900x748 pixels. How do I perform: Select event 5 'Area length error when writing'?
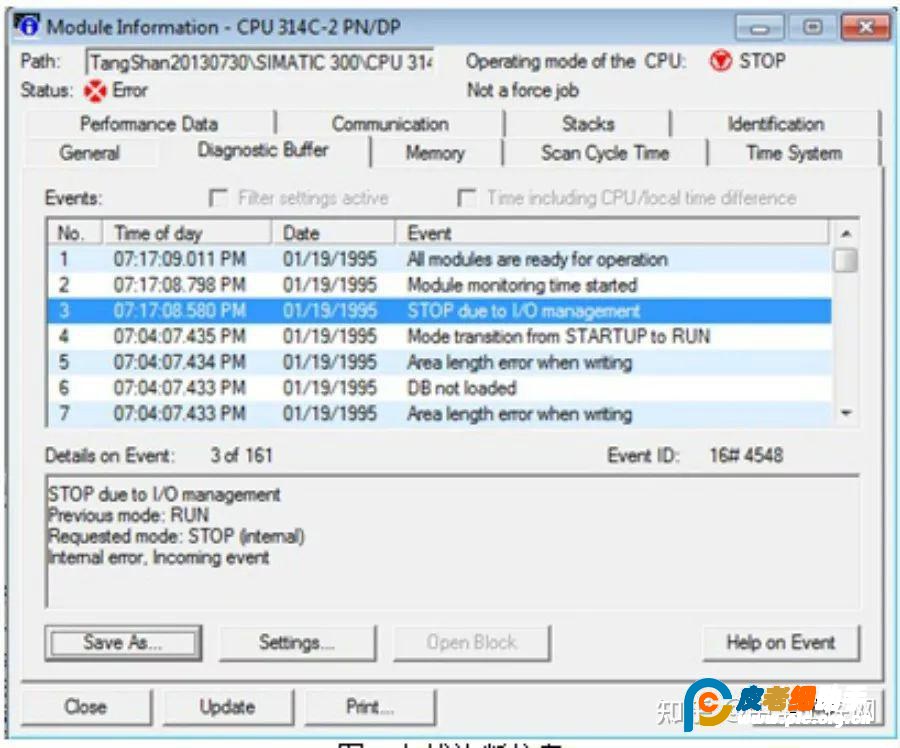[440, 362]
